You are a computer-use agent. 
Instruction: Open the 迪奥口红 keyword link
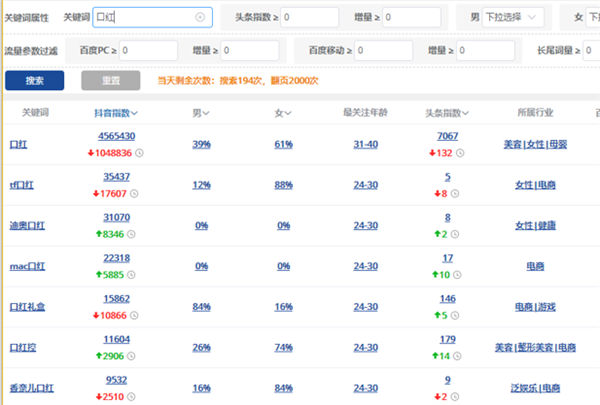27,226
